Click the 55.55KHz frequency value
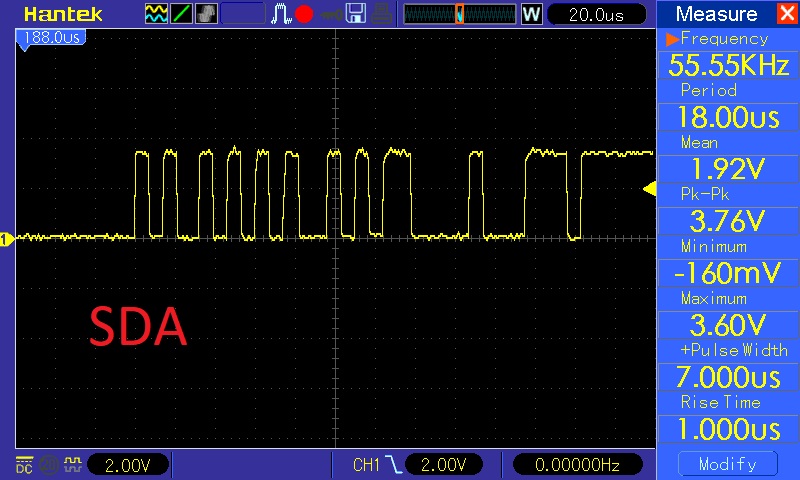This screenshot has height=480, width=800. coord(728,65)
